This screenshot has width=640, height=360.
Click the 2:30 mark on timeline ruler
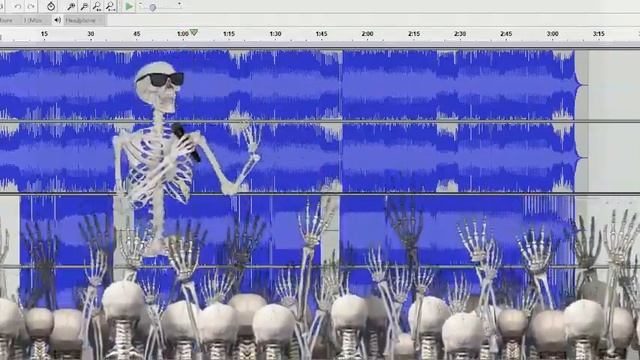point(460,34)
